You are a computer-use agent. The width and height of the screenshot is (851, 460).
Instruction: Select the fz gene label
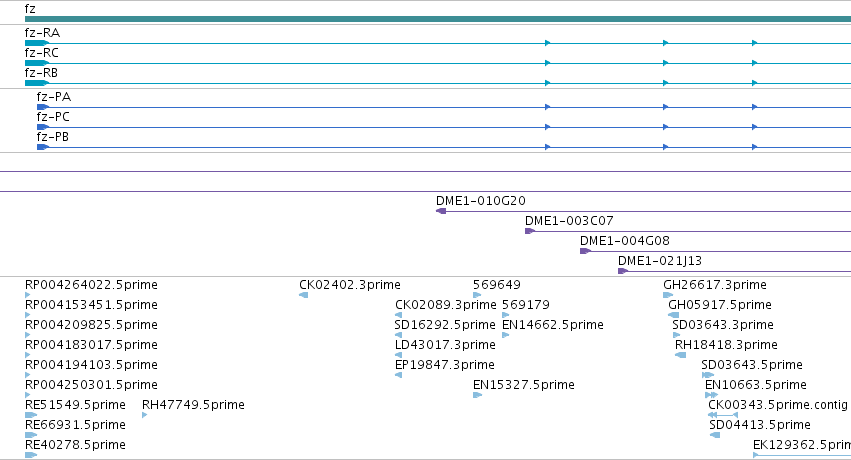click(x=30, y=9)
